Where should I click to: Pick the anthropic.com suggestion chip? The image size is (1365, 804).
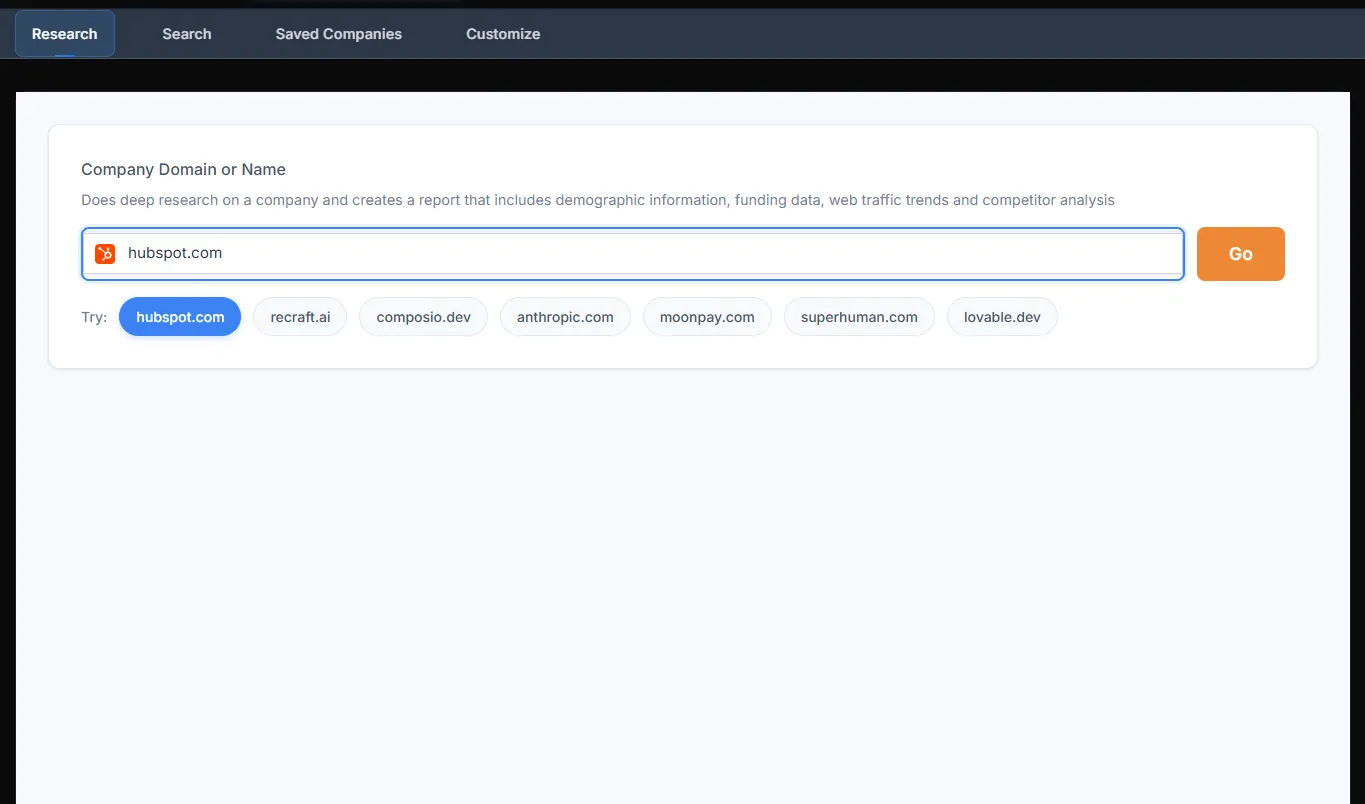(x=565, y=317)
